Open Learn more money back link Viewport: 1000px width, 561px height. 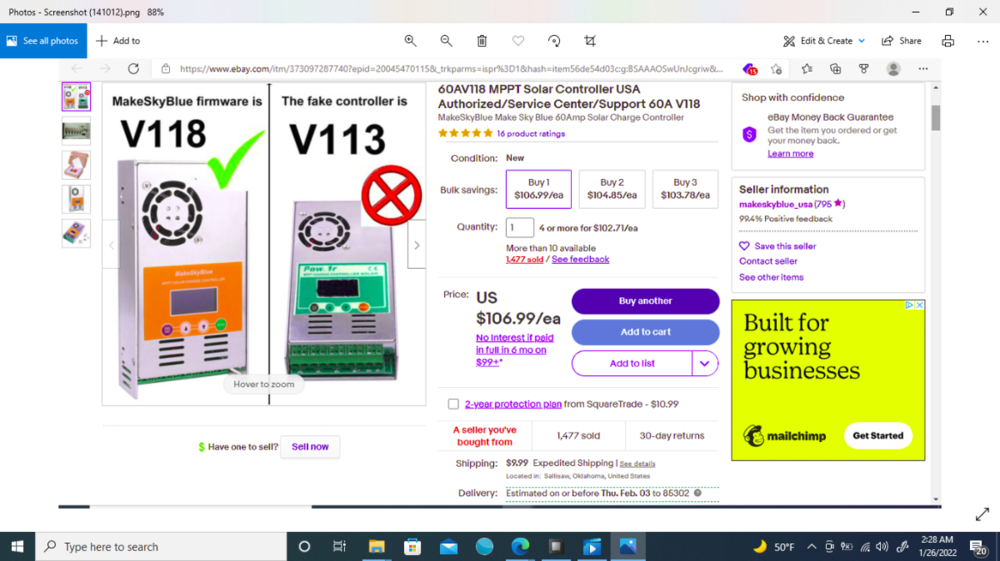point(790,154)
